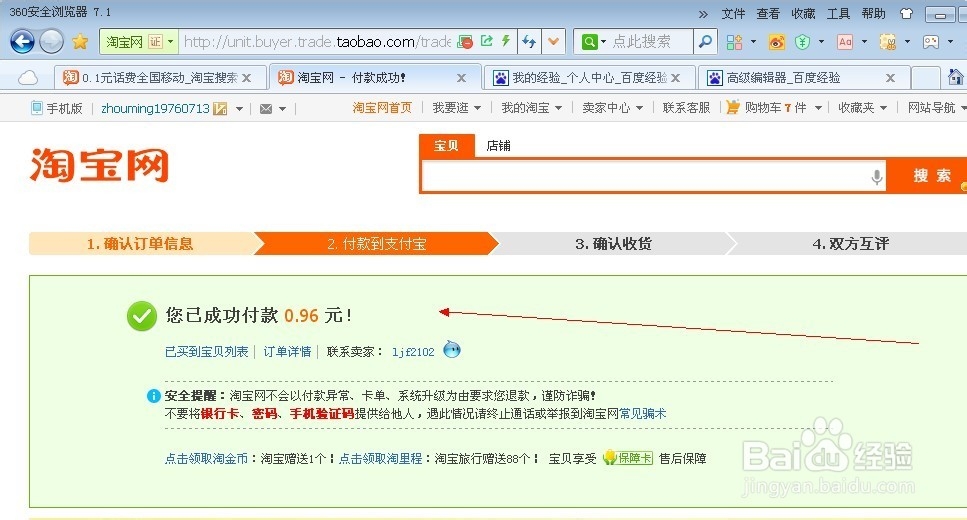
Task: Switch to the 0.1元话费全国移动 tab
Action: pyautogui.click(x=160, y=78)
